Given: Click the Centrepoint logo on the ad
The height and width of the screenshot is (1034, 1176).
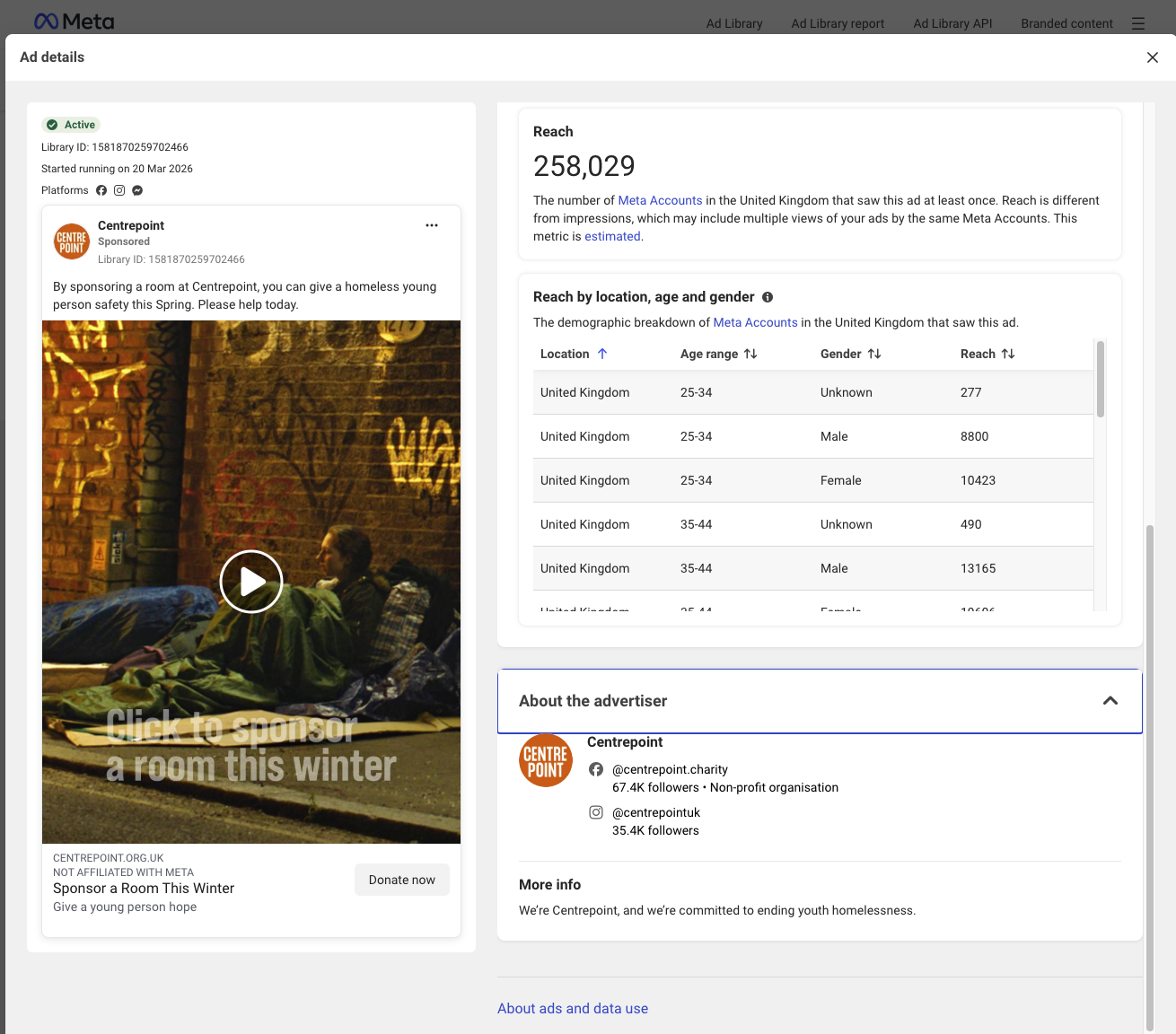Looking at the screenshot, I should (72, 241).
